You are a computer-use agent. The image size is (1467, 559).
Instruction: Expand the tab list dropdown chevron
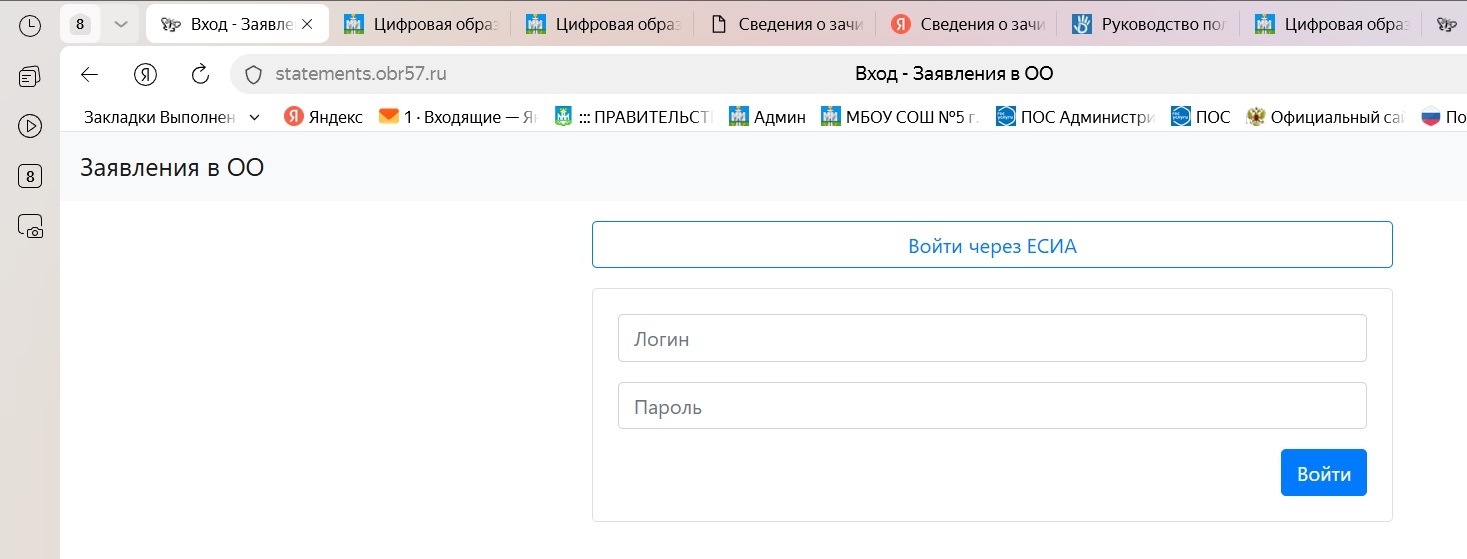(121, 25)
